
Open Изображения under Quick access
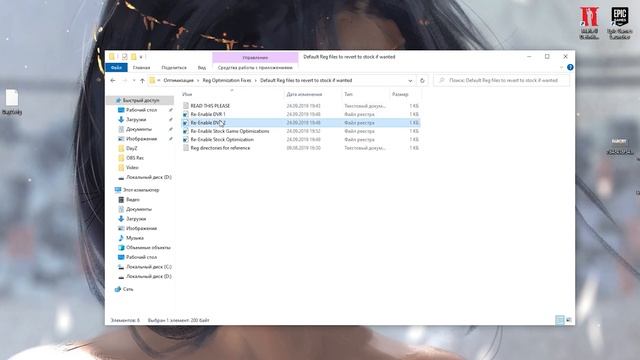(x=141, y=139)
